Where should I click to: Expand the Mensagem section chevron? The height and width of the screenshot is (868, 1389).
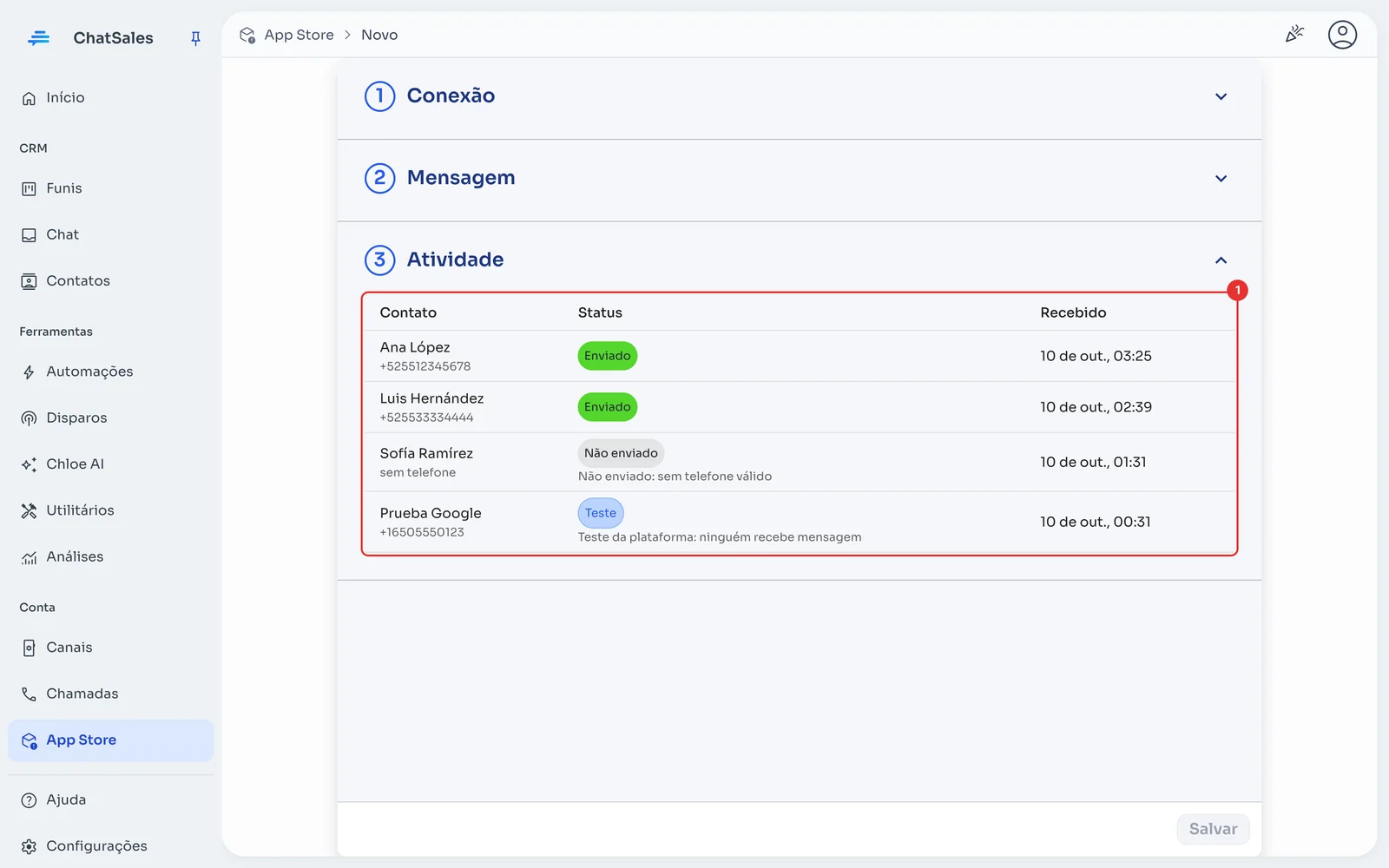(x=1221, y=178)
